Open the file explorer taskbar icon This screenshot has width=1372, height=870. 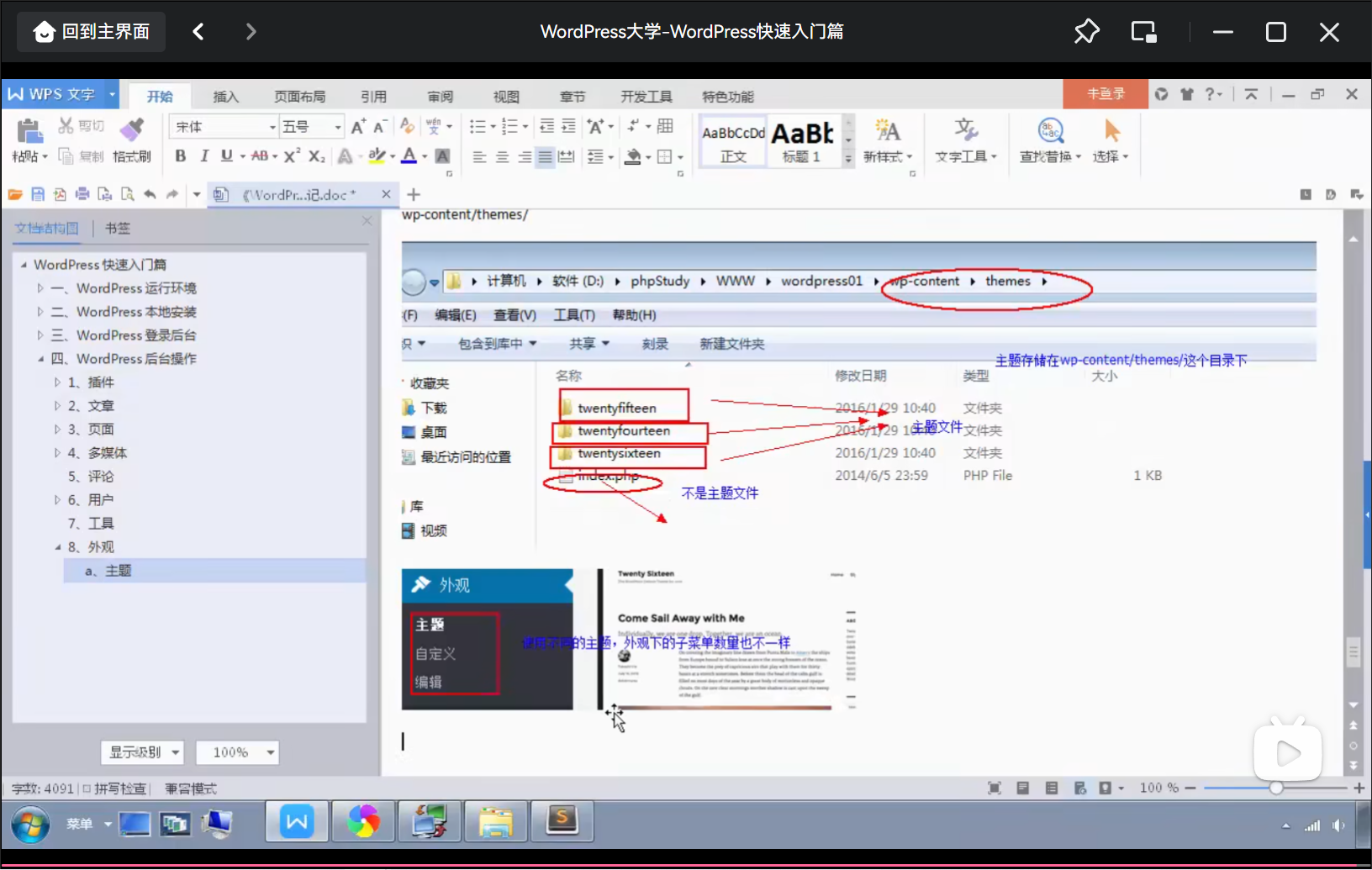(x=496, y=821)
